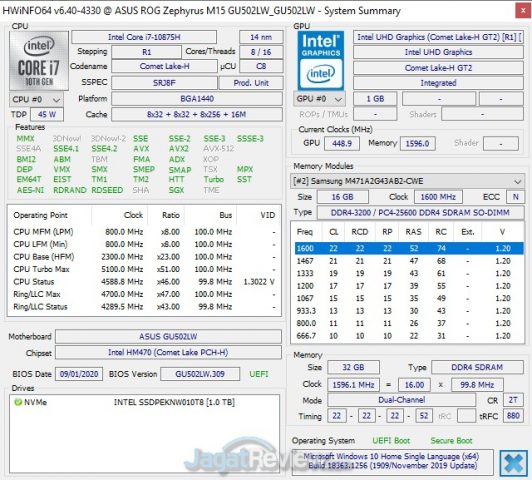Click the Intel Graphics logo
Viewport: 532px width, 480px height.
tap(321, 61)
